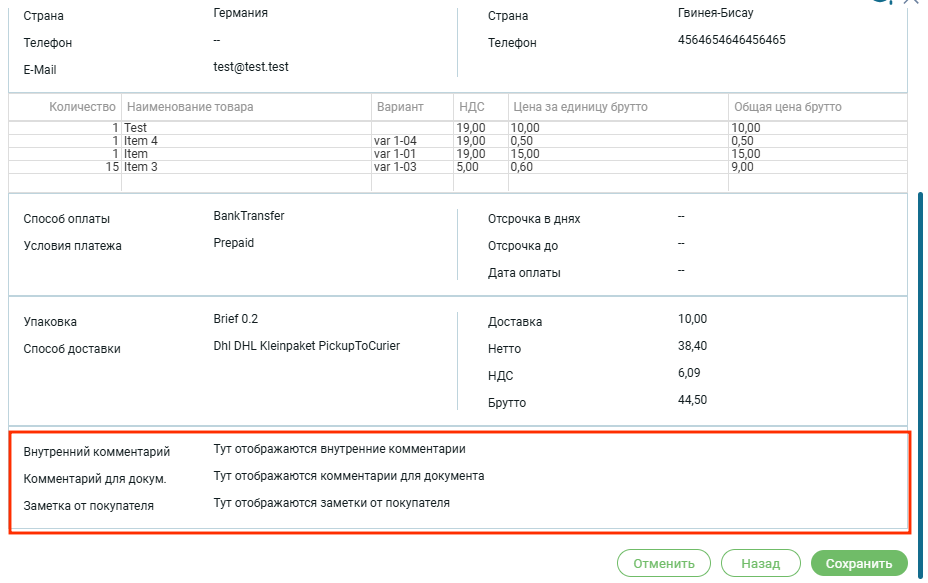Click the Общая цена брутто header
The width and height of the screenshot is (928, 583).
click(x=788, y=107)
